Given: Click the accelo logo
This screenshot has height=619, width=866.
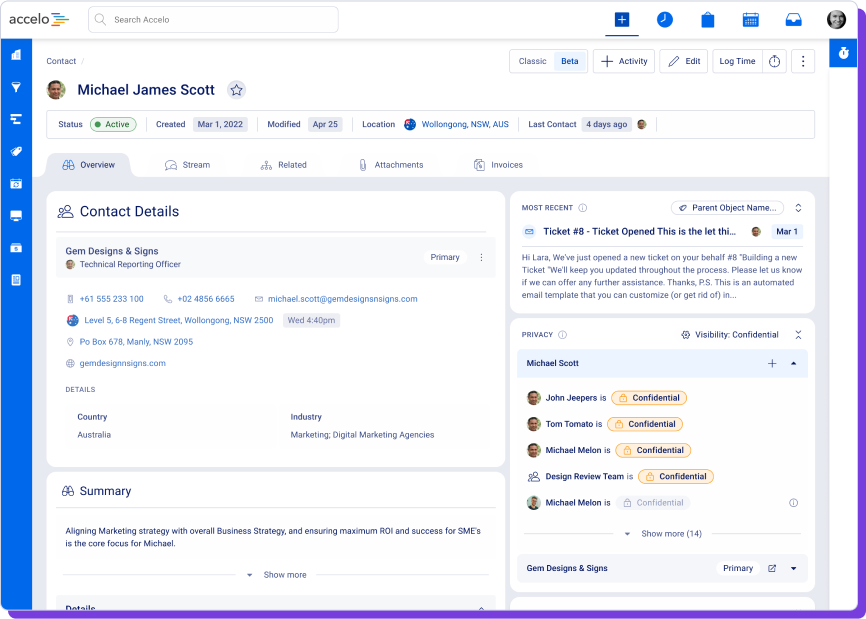Looking at the screenshot, I should (39, 19).
